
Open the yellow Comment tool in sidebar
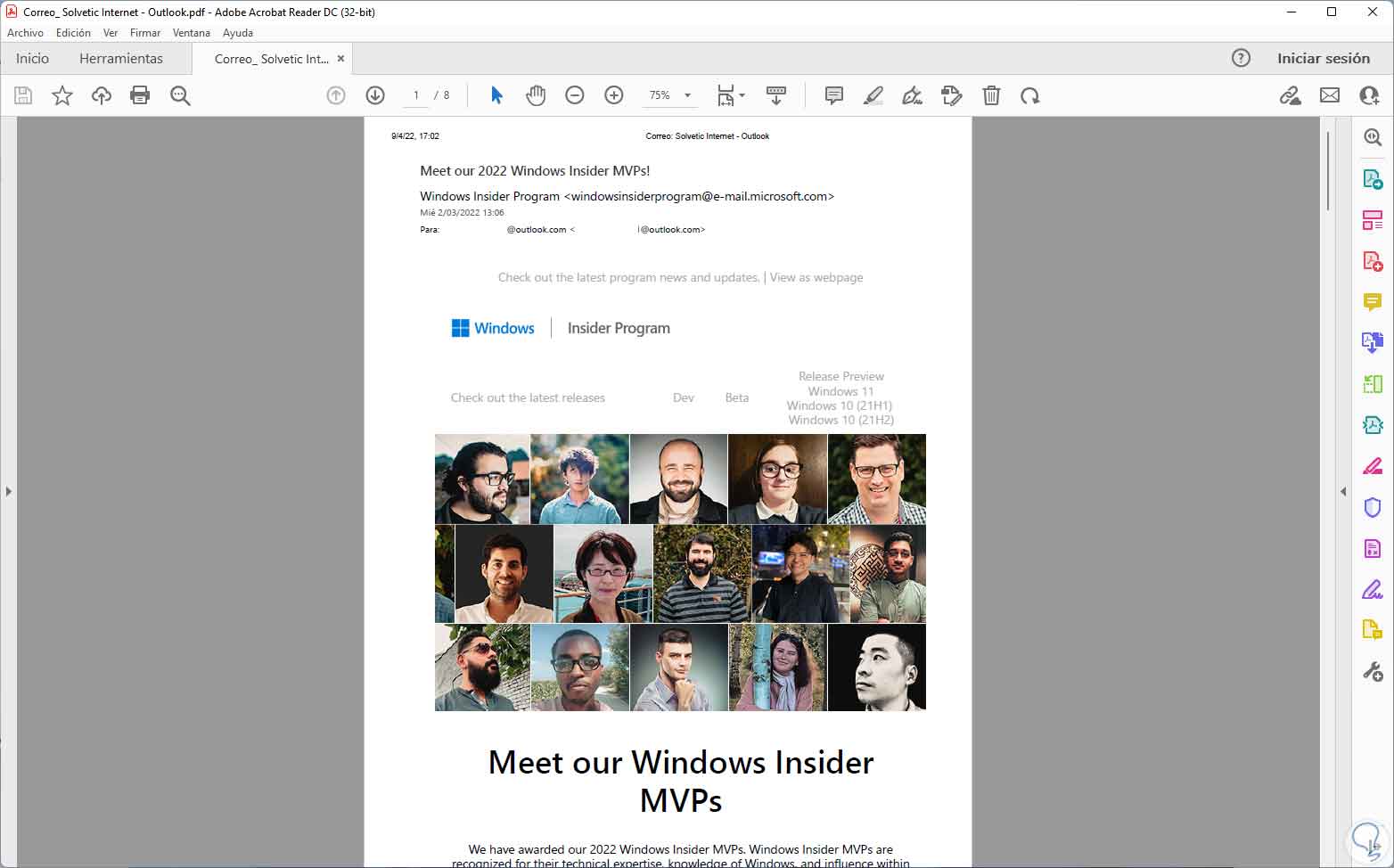[x=1373, y=302]
